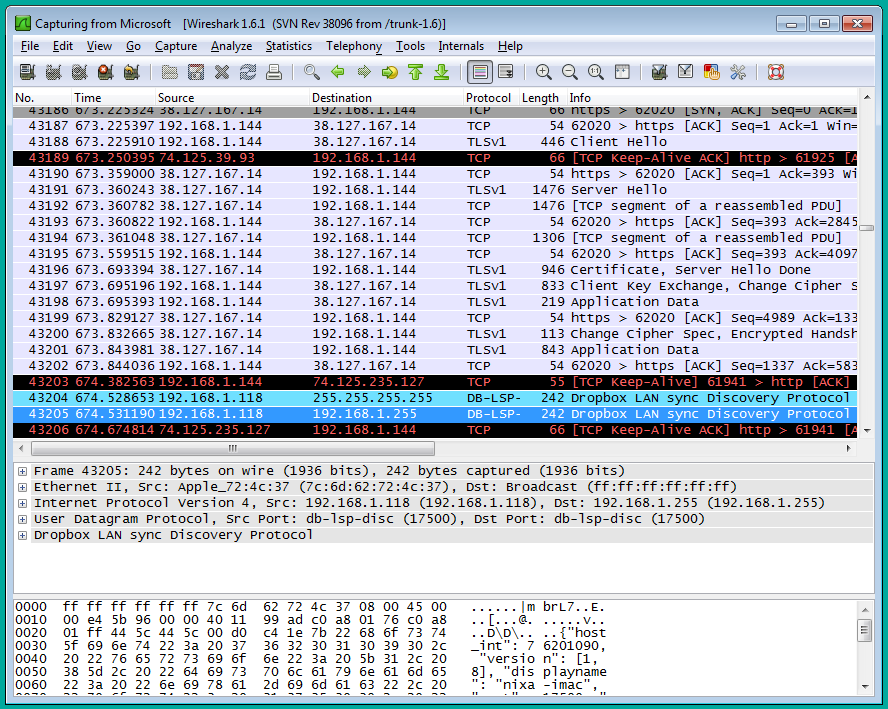Open capture options toolbar icon
This screenshot has height=709, width=888.
(x=53, y=72)
